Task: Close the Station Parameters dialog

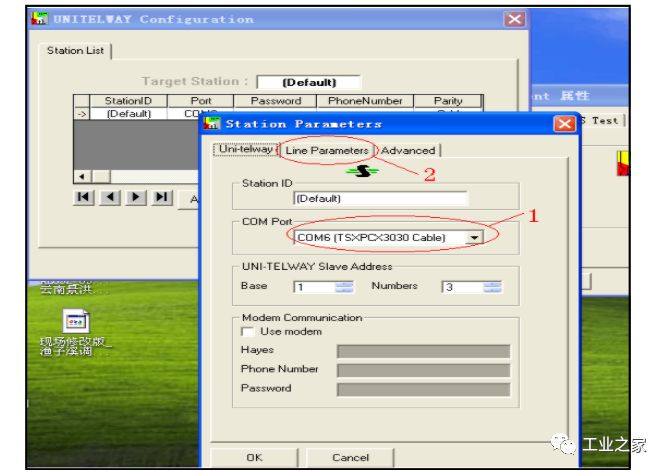Action: [564, 124]
